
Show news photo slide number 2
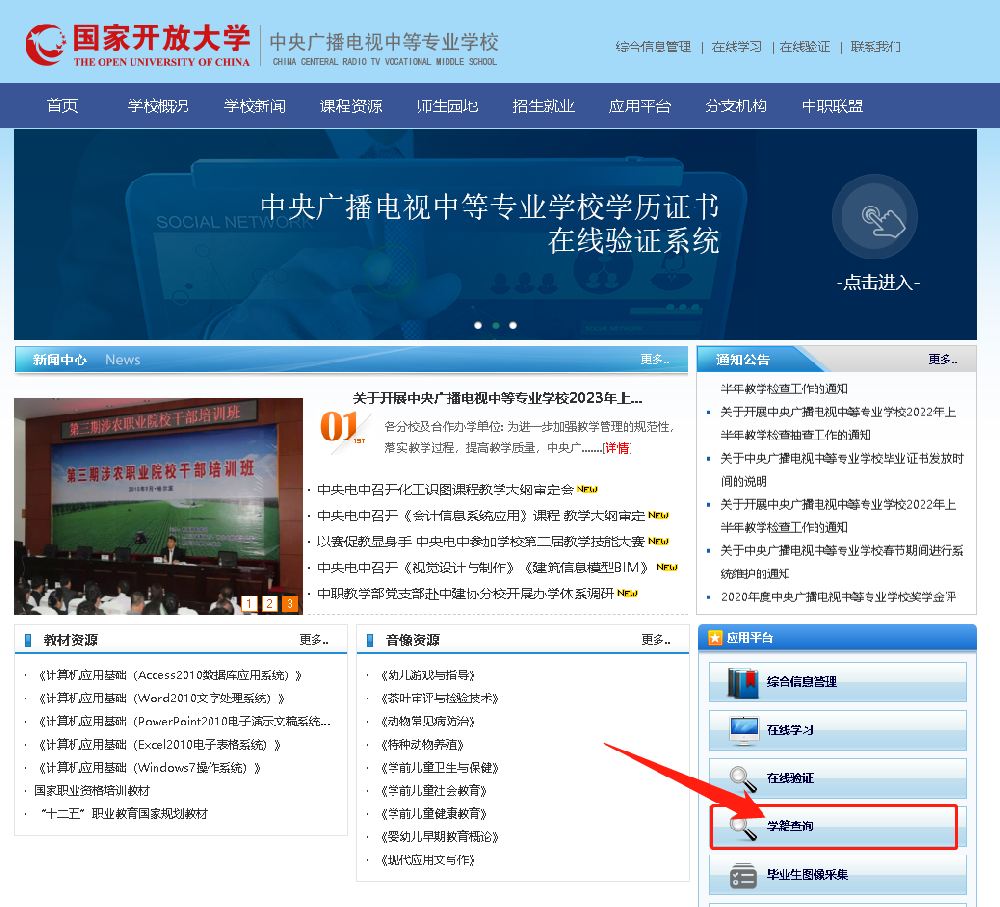270,603
